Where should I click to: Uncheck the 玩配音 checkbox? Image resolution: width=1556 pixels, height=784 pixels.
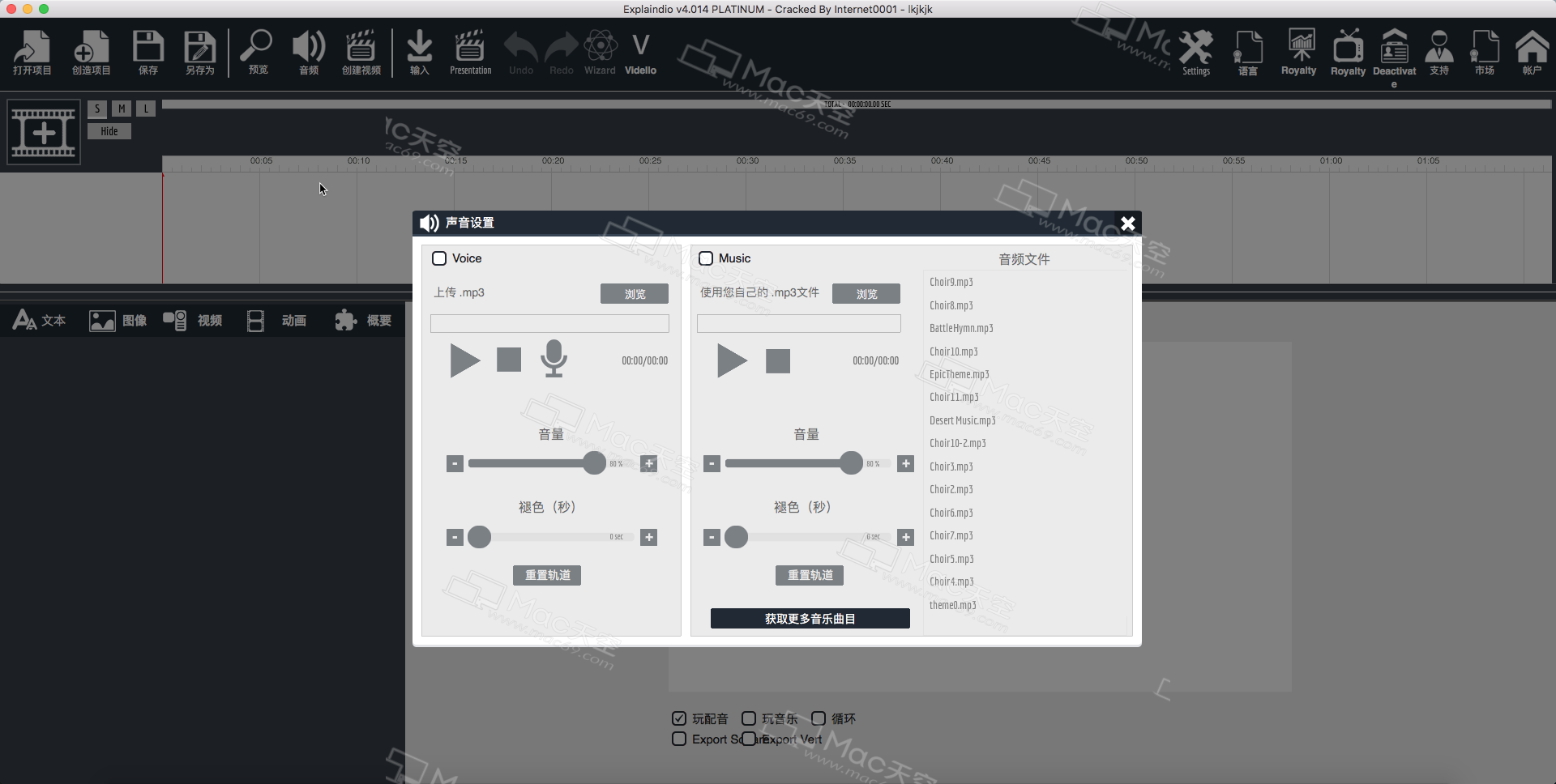(x=679, y=718)
